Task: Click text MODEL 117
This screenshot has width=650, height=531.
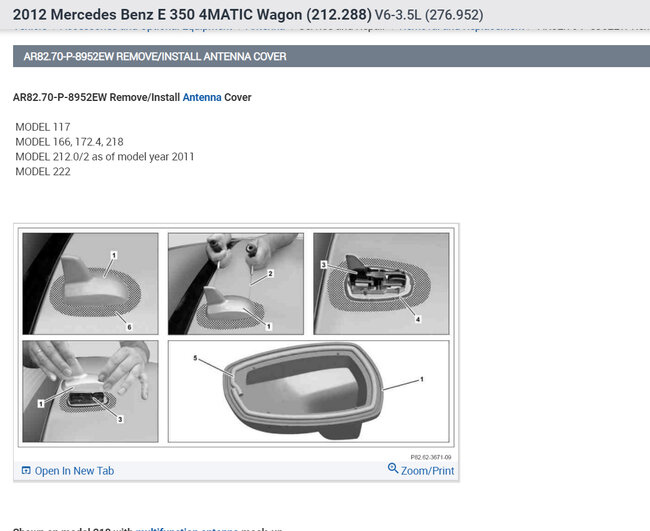Action: pos(43,127)
